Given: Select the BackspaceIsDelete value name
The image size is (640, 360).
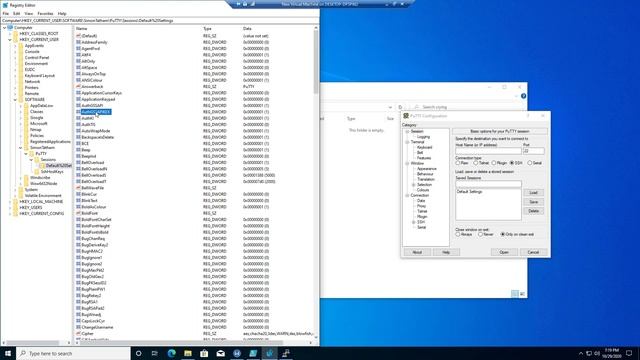Looking at the screenshot, I should (98, 137).
